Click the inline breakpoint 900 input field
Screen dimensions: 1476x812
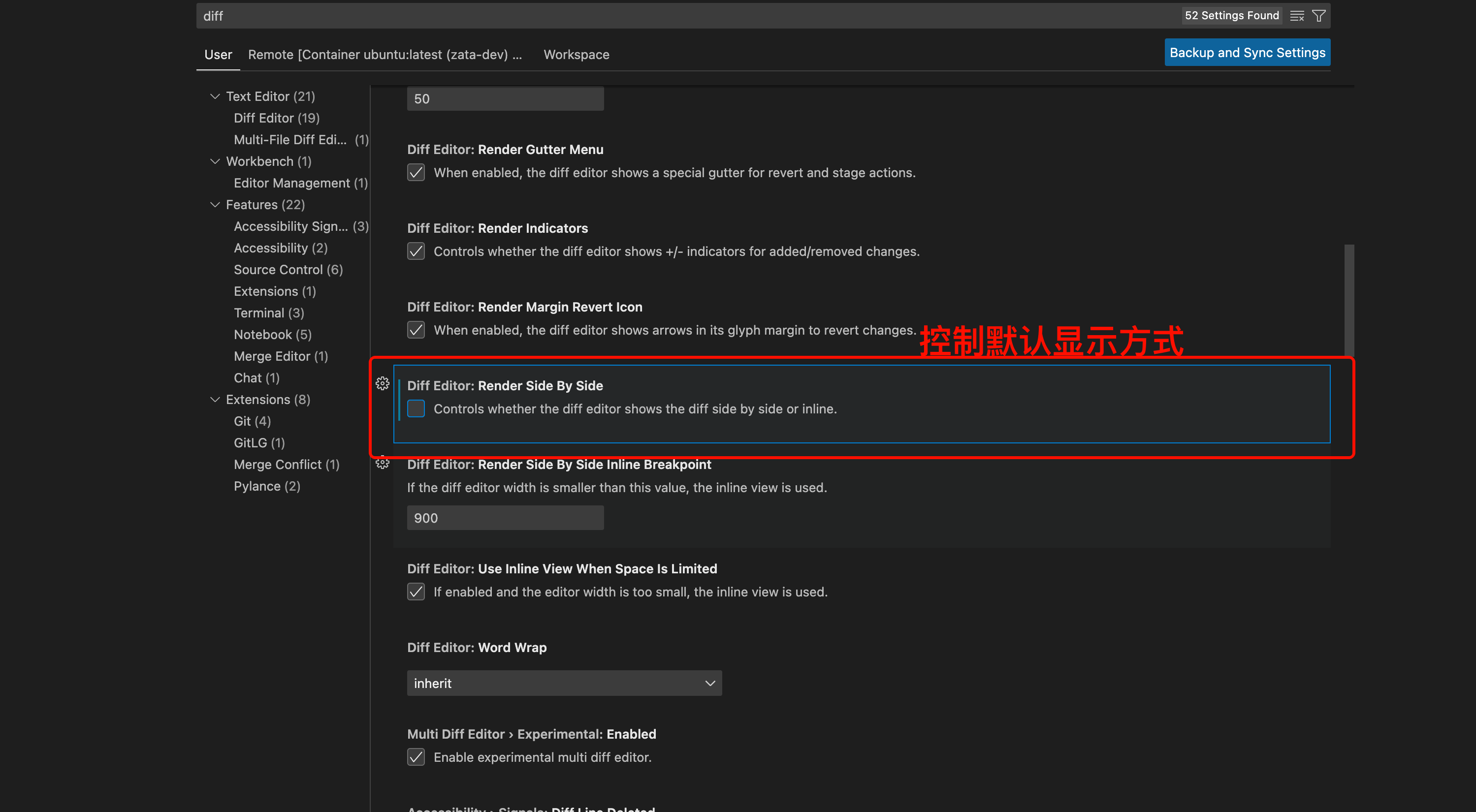(x=505, y=518)
